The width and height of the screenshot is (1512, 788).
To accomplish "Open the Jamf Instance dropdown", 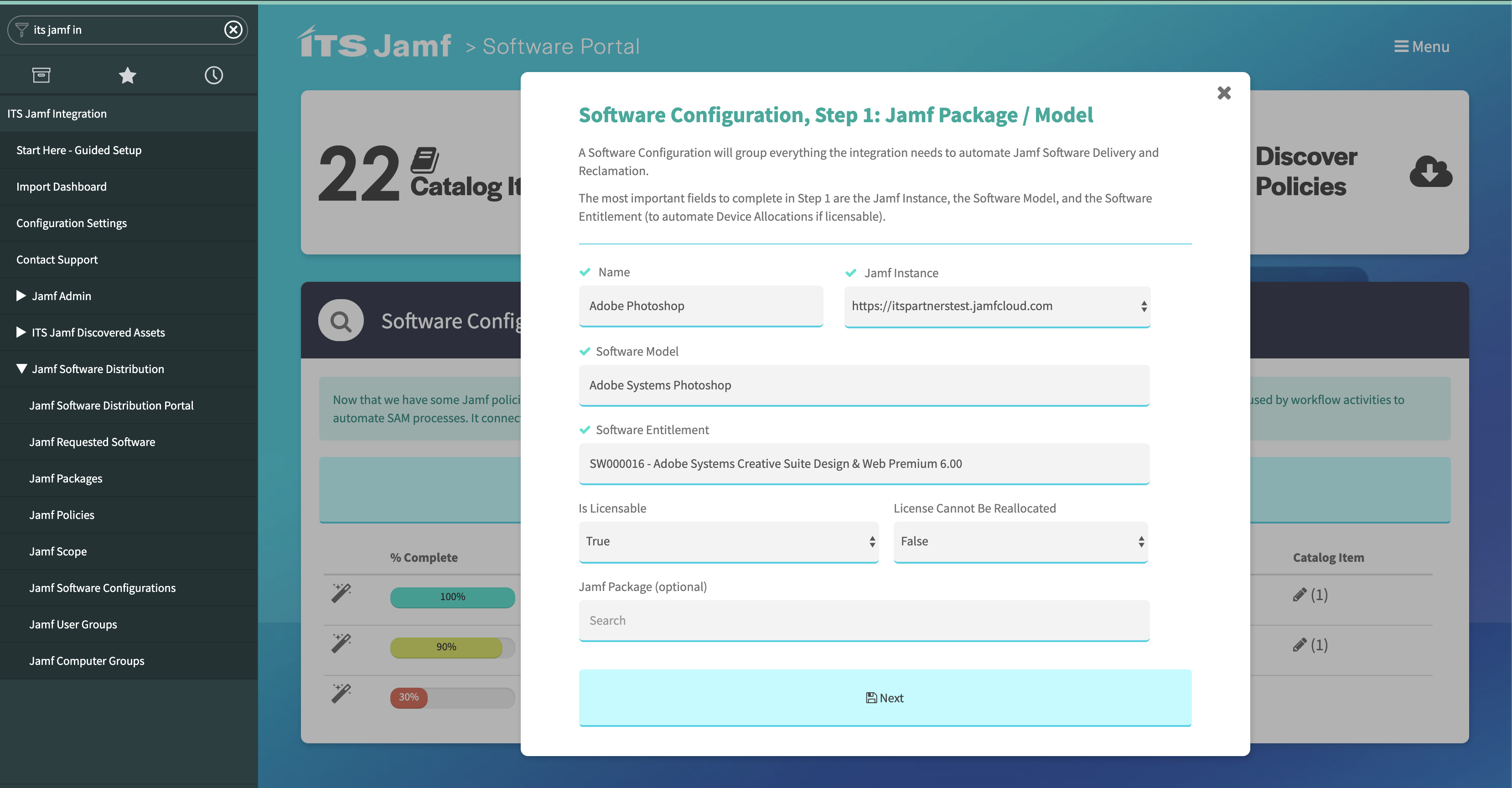I will pyautogui.click(x=997, y=306).
